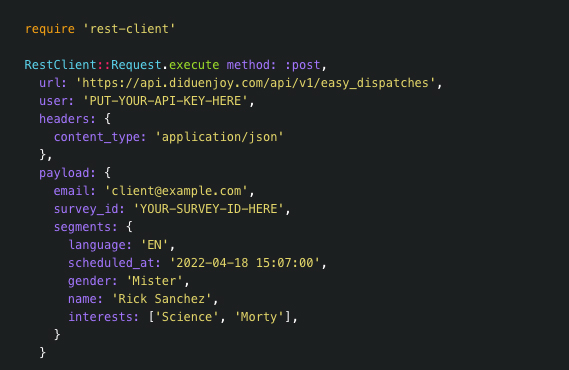The image size is (569, 370).
Task: Click the 'Mister' gender value
Action: (154, 281)
